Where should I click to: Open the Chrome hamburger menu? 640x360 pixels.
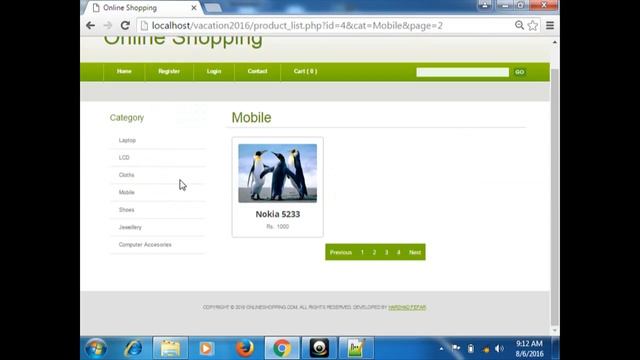click(550, 25)
